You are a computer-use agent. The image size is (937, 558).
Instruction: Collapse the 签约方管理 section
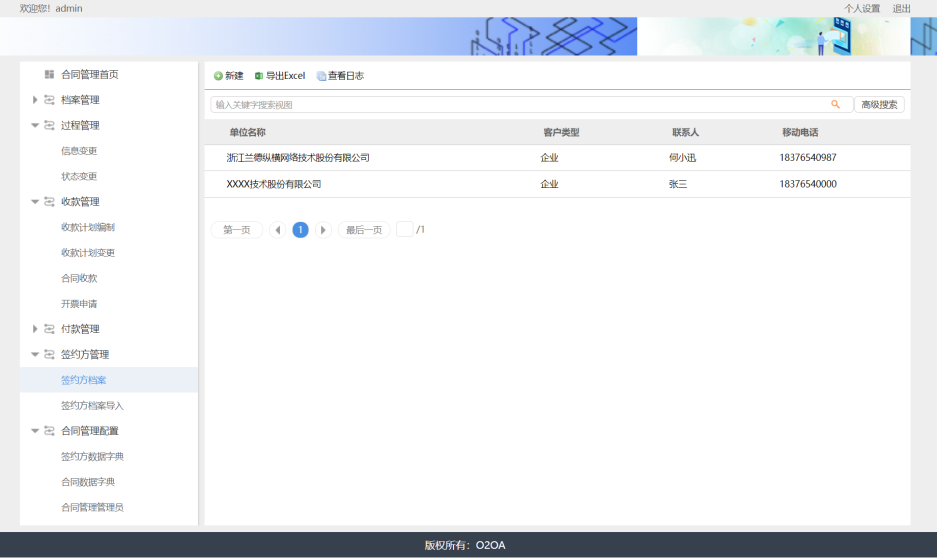click(35, 354)
